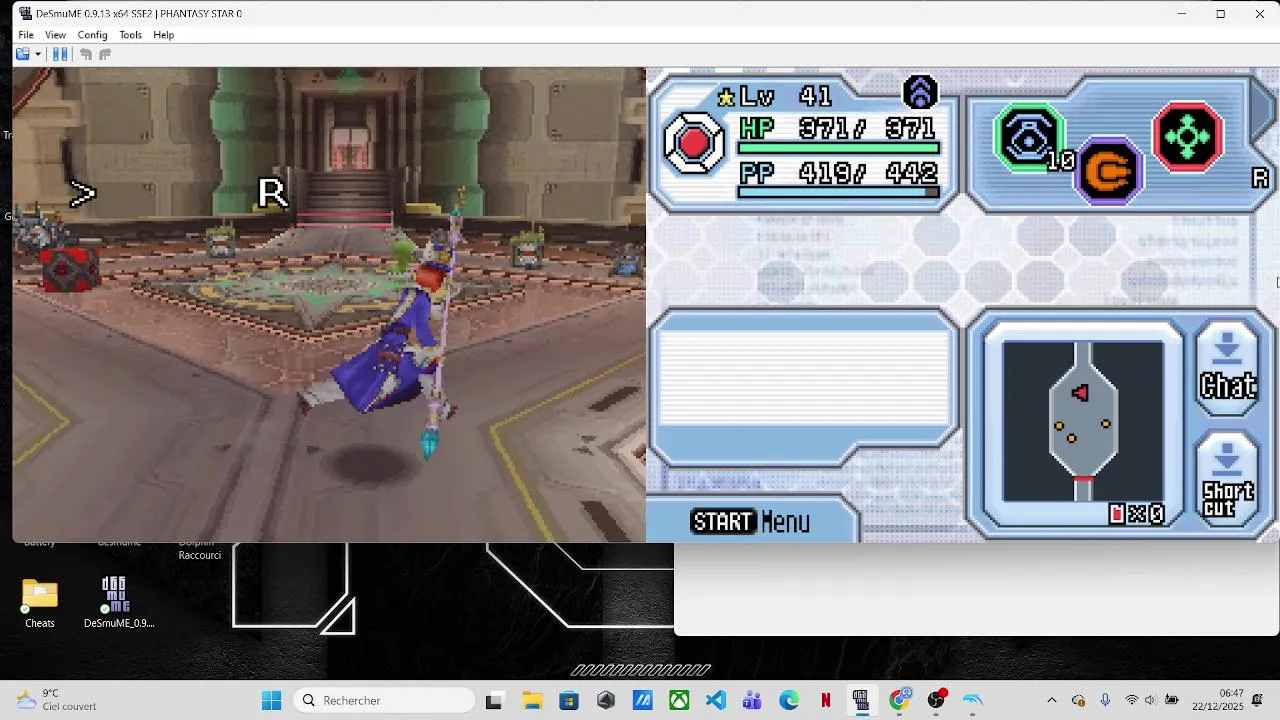
Task: Open the Windows Start menu
Action: pyautogui.click(x=271, y=700)
